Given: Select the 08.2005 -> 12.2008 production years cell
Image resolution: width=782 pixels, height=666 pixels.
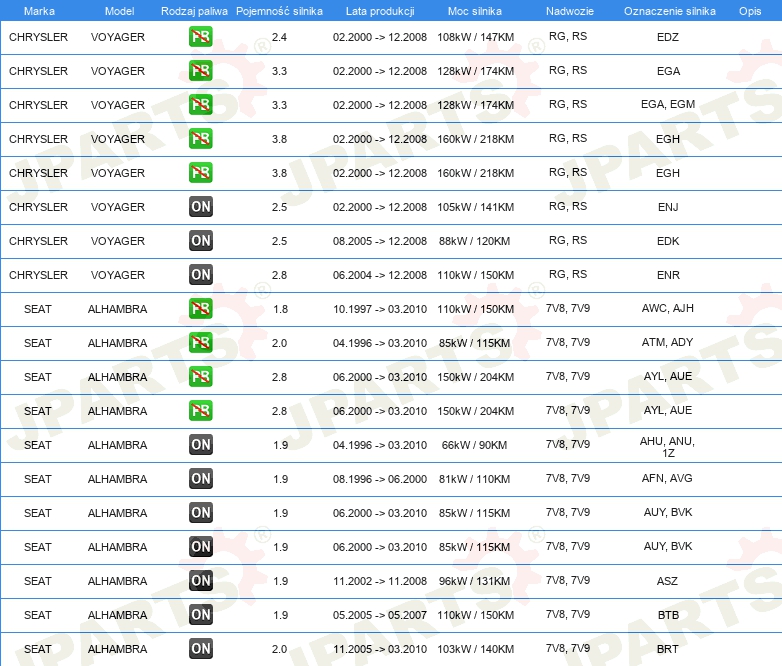Looking at the screenshot, I should click(x=380, y=241).
